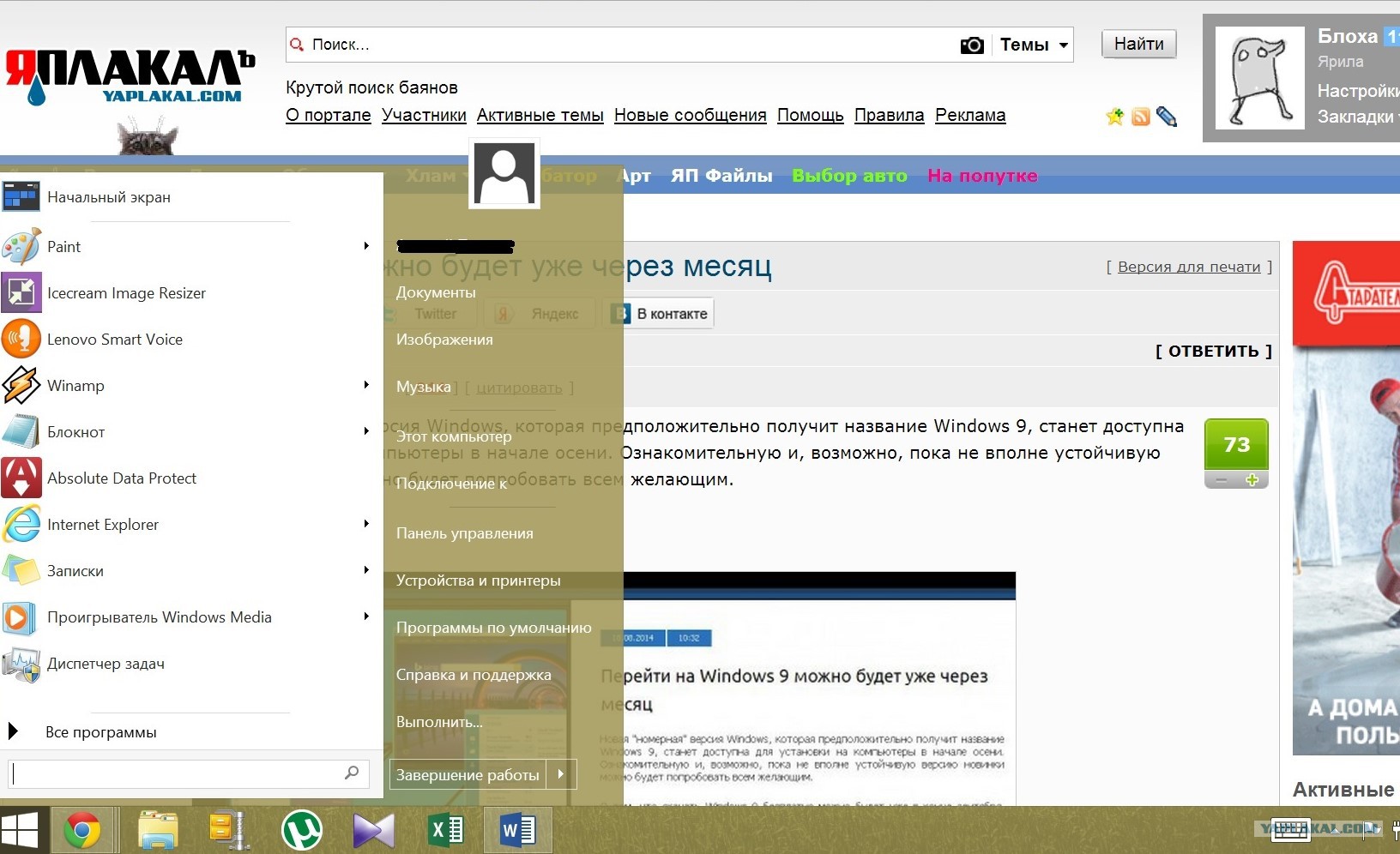
Task: Expand Блокнот jump list arrow
Action: (366, 431)
